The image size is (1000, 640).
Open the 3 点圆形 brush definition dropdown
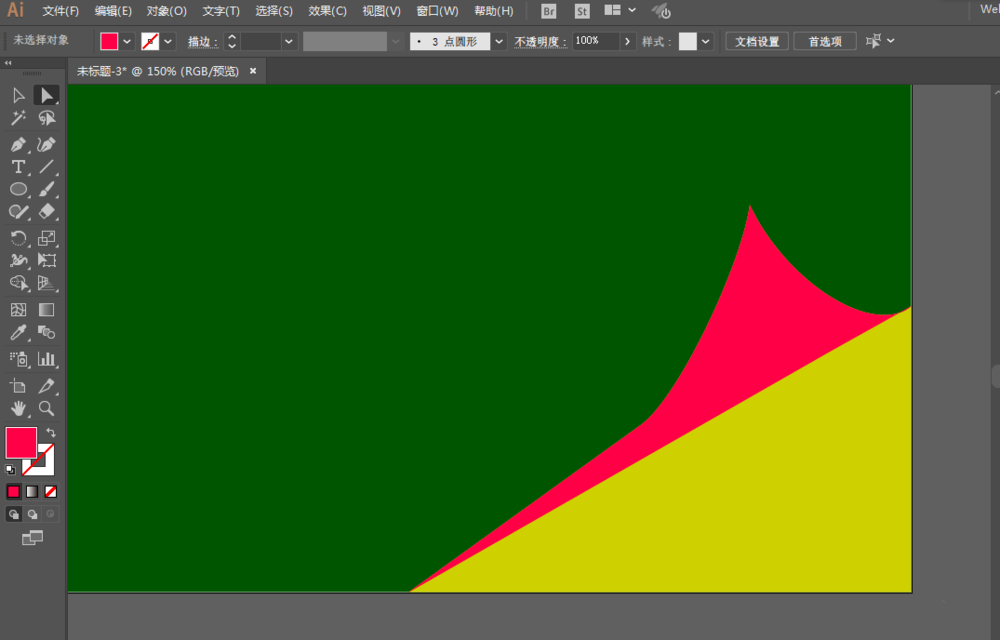click(499, 41)
